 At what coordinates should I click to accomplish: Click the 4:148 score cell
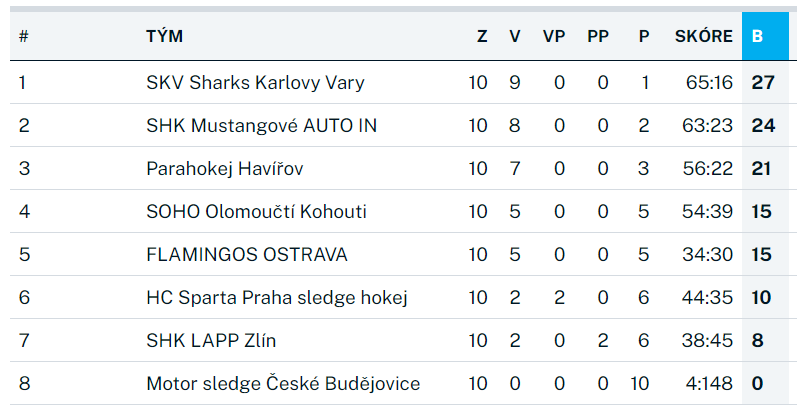[x=709, y=384]
